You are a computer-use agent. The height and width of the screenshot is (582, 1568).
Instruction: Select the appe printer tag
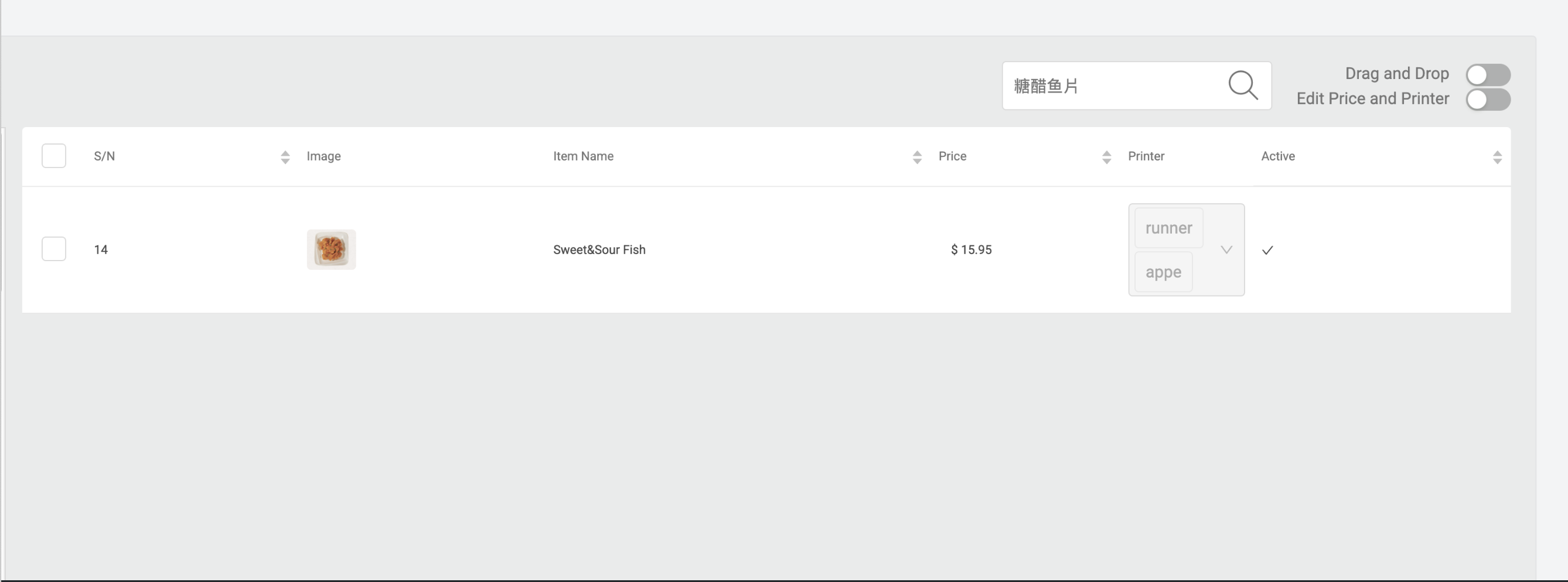(1163, 272)
